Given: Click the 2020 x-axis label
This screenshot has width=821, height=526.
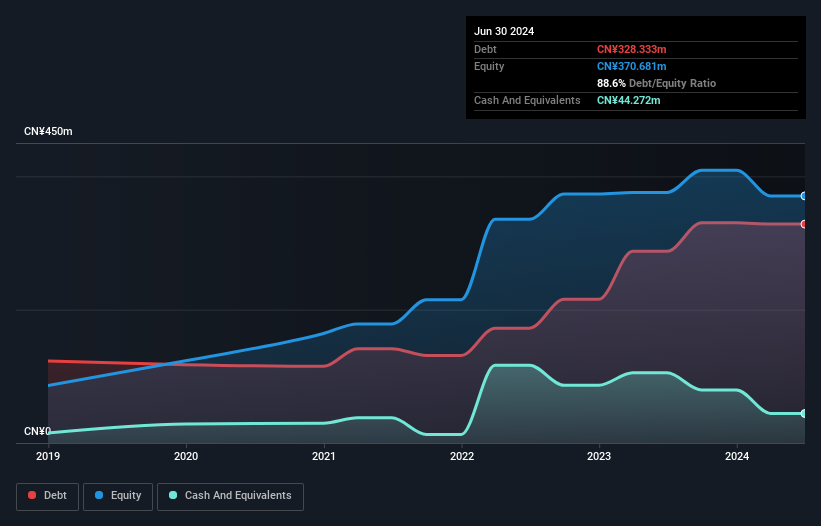Looking at the screenshot, I should click(x=186, y=456).
